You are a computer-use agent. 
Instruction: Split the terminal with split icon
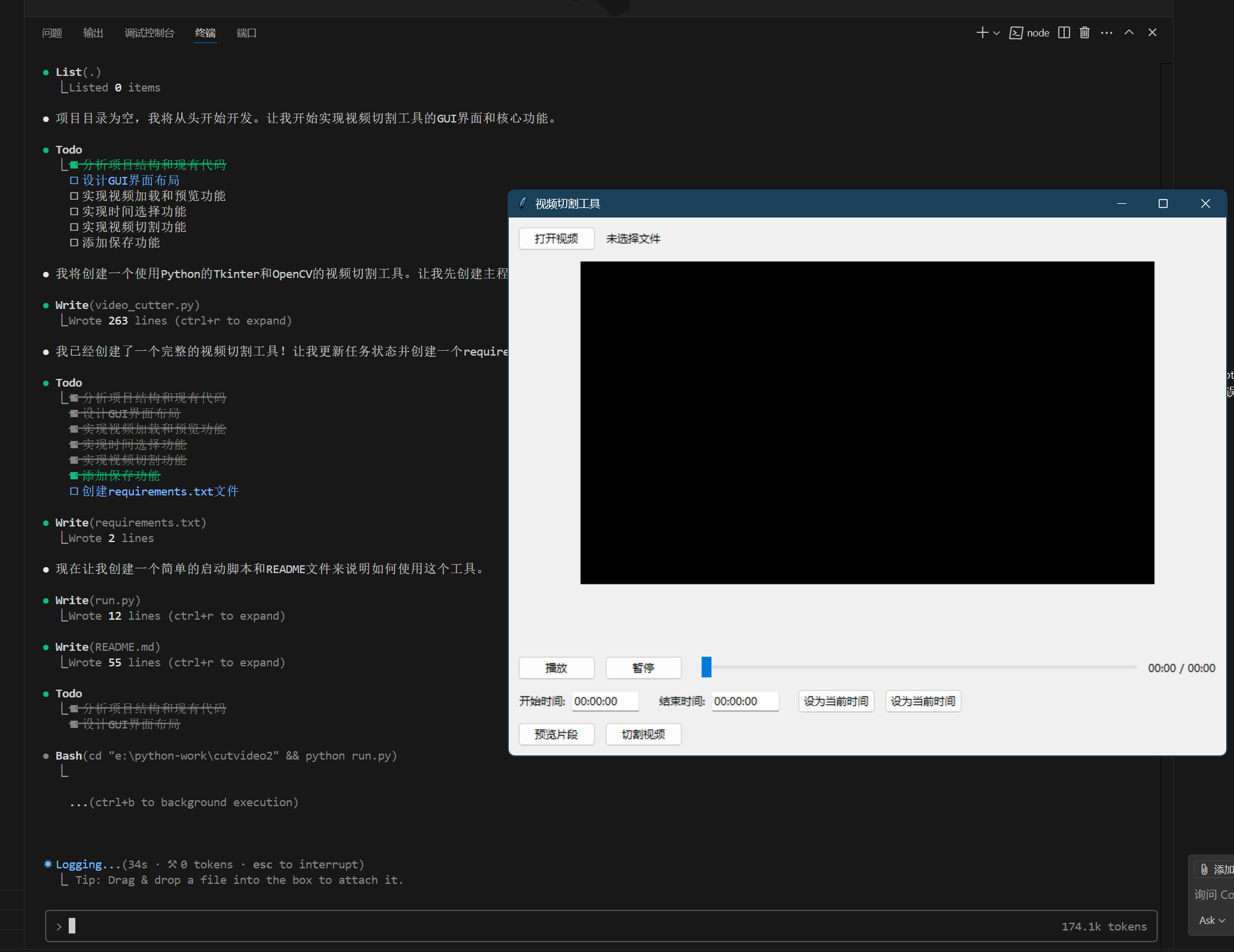pos(1064,33)
